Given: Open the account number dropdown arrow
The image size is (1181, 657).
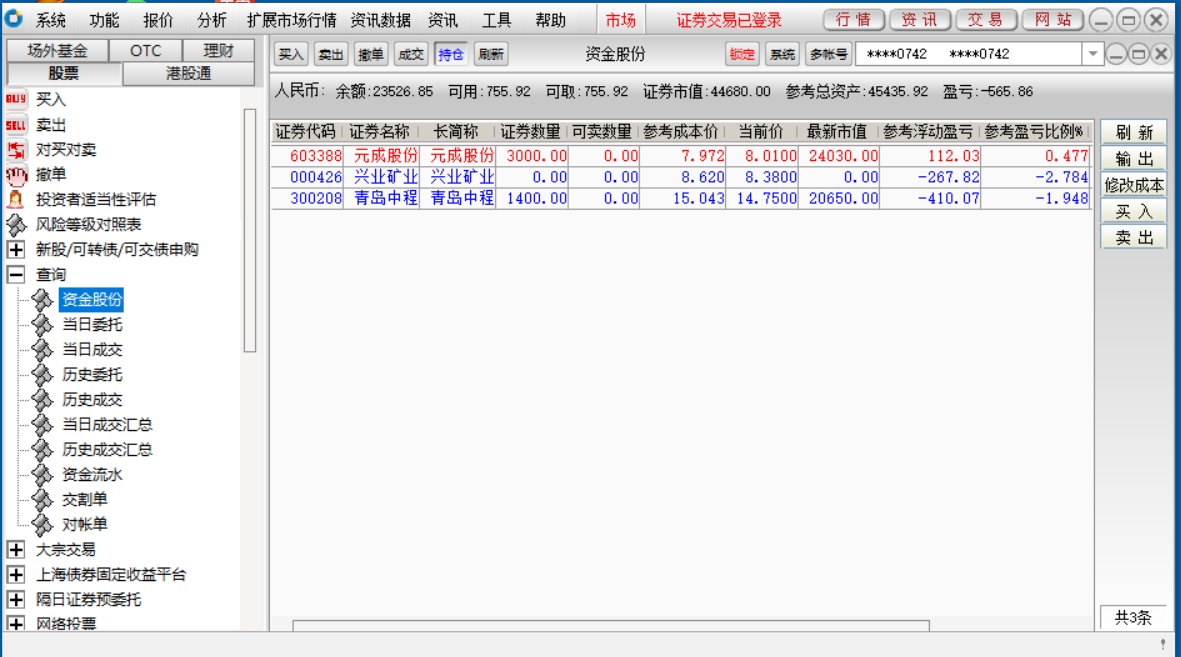Looking at the screenshot, I should point(1092,54).
